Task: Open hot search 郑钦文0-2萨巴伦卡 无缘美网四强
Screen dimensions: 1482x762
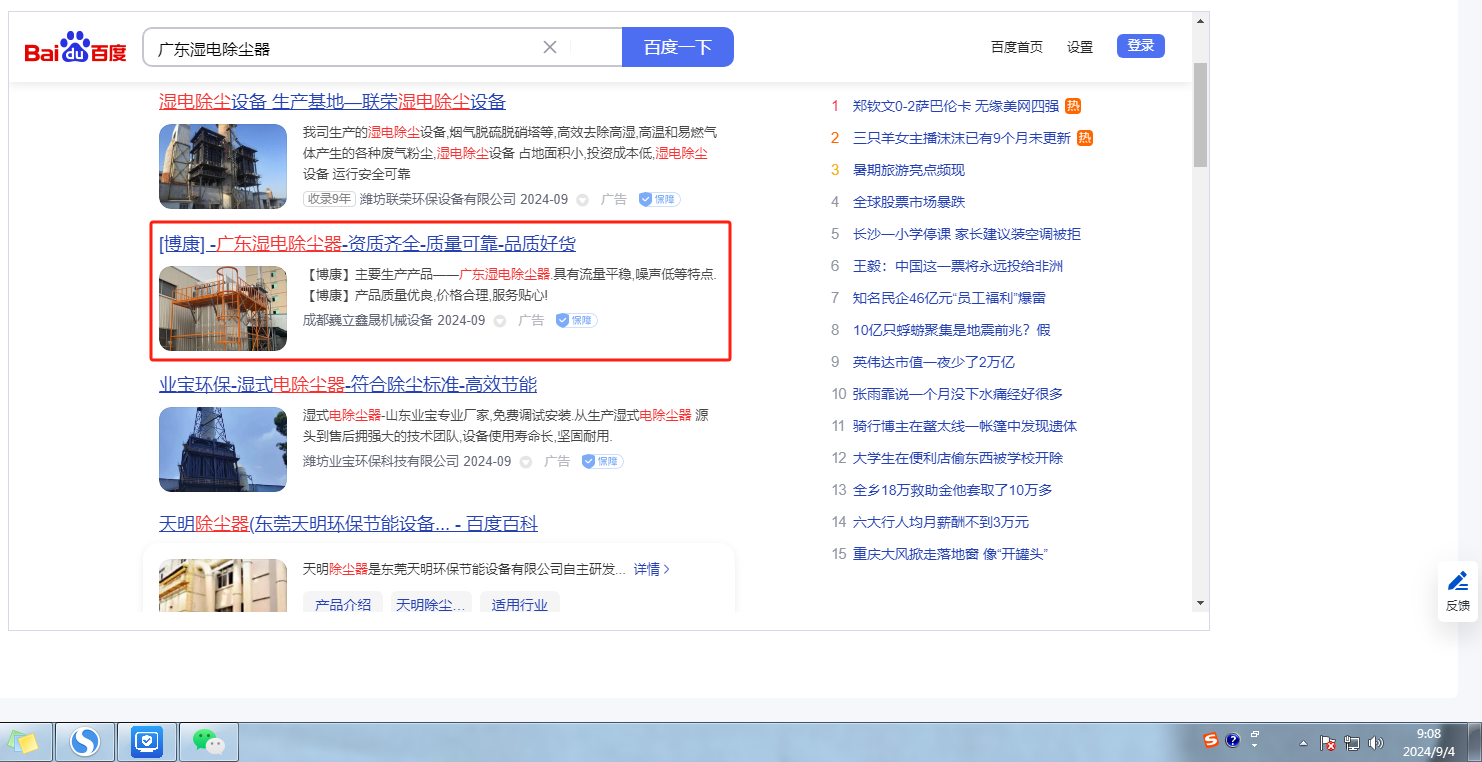Action: tap(955, 106)
